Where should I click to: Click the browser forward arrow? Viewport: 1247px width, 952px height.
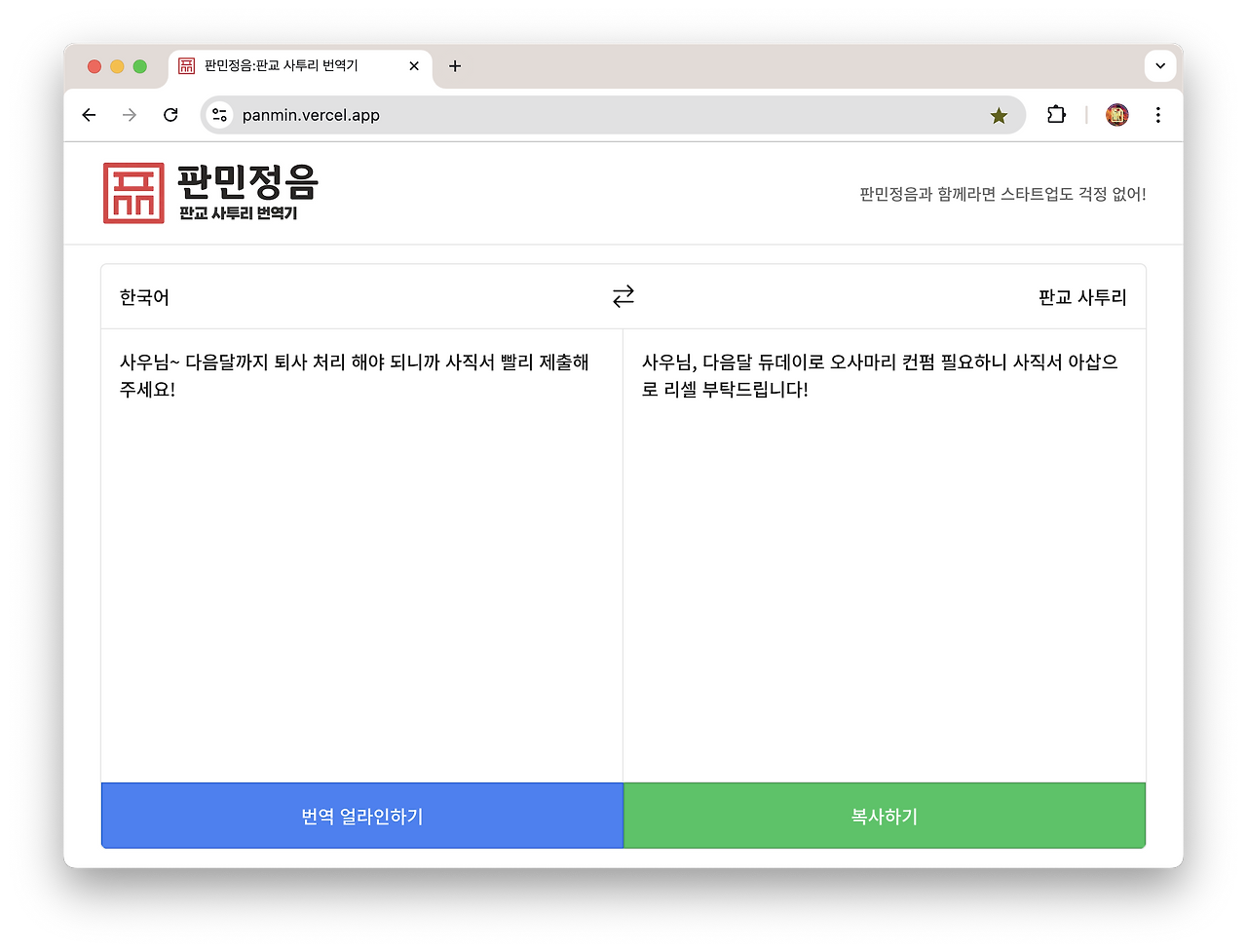pyautogui.click(x=130, y=115)
